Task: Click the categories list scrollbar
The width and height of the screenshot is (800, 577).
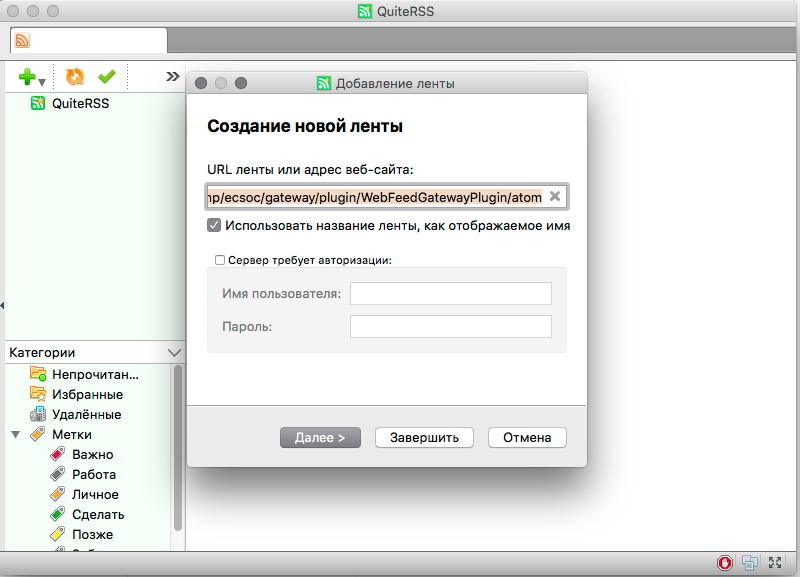Action: click(178, 448)
